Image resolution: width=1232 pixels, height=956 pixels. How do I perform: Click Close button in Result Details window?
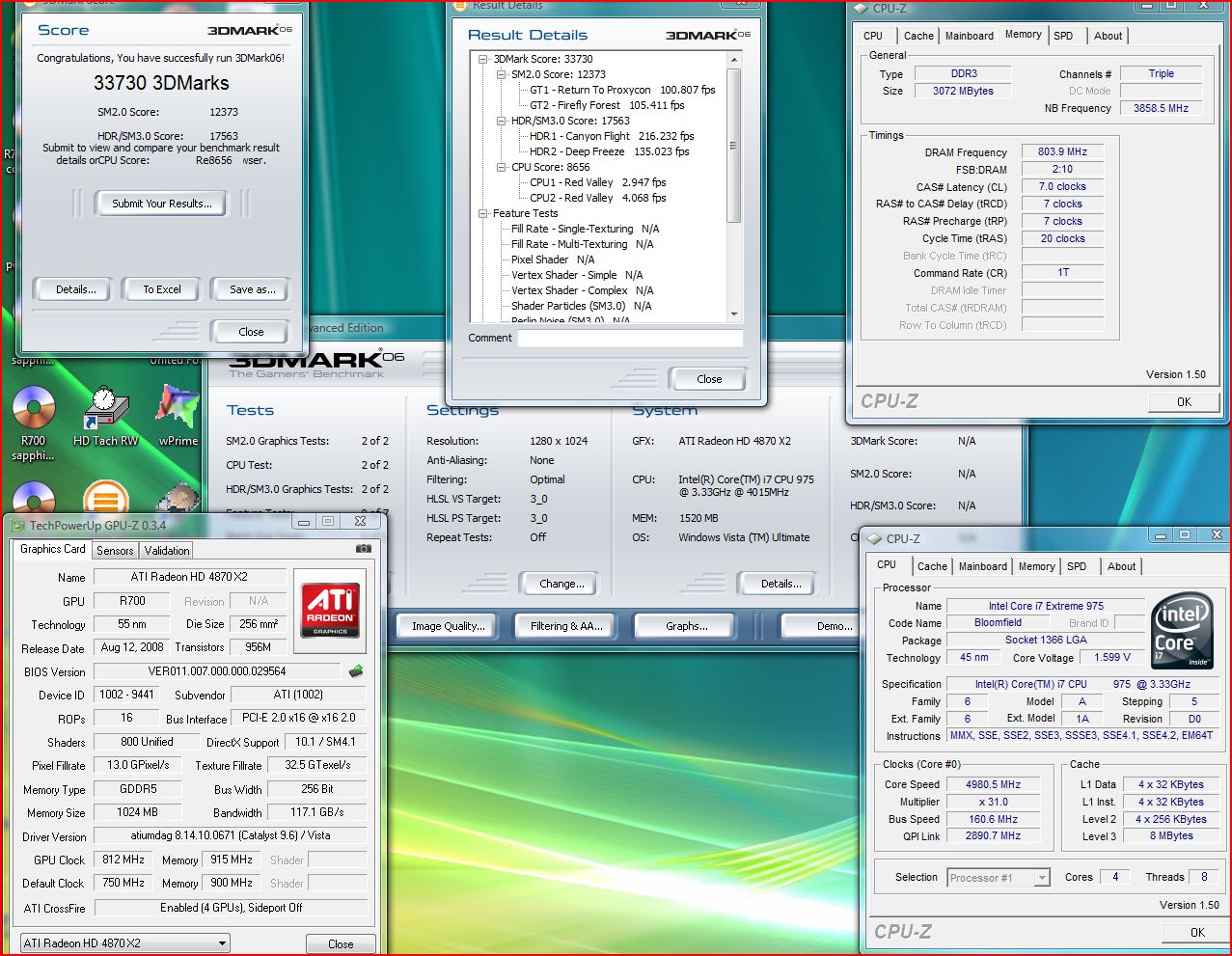click(x=709, y=379)
